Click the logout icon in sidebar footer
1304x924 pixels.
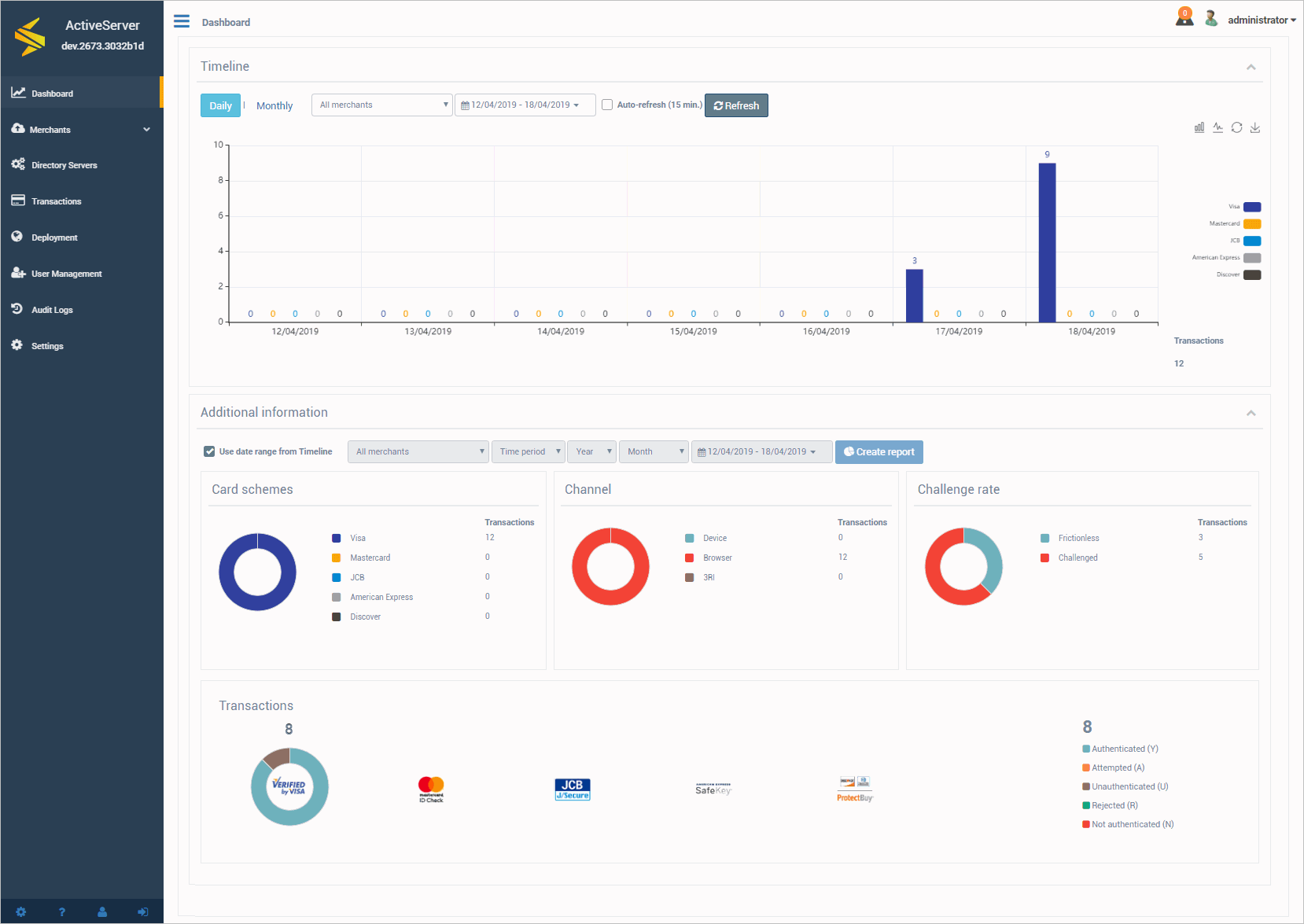[x=143, y=912]
